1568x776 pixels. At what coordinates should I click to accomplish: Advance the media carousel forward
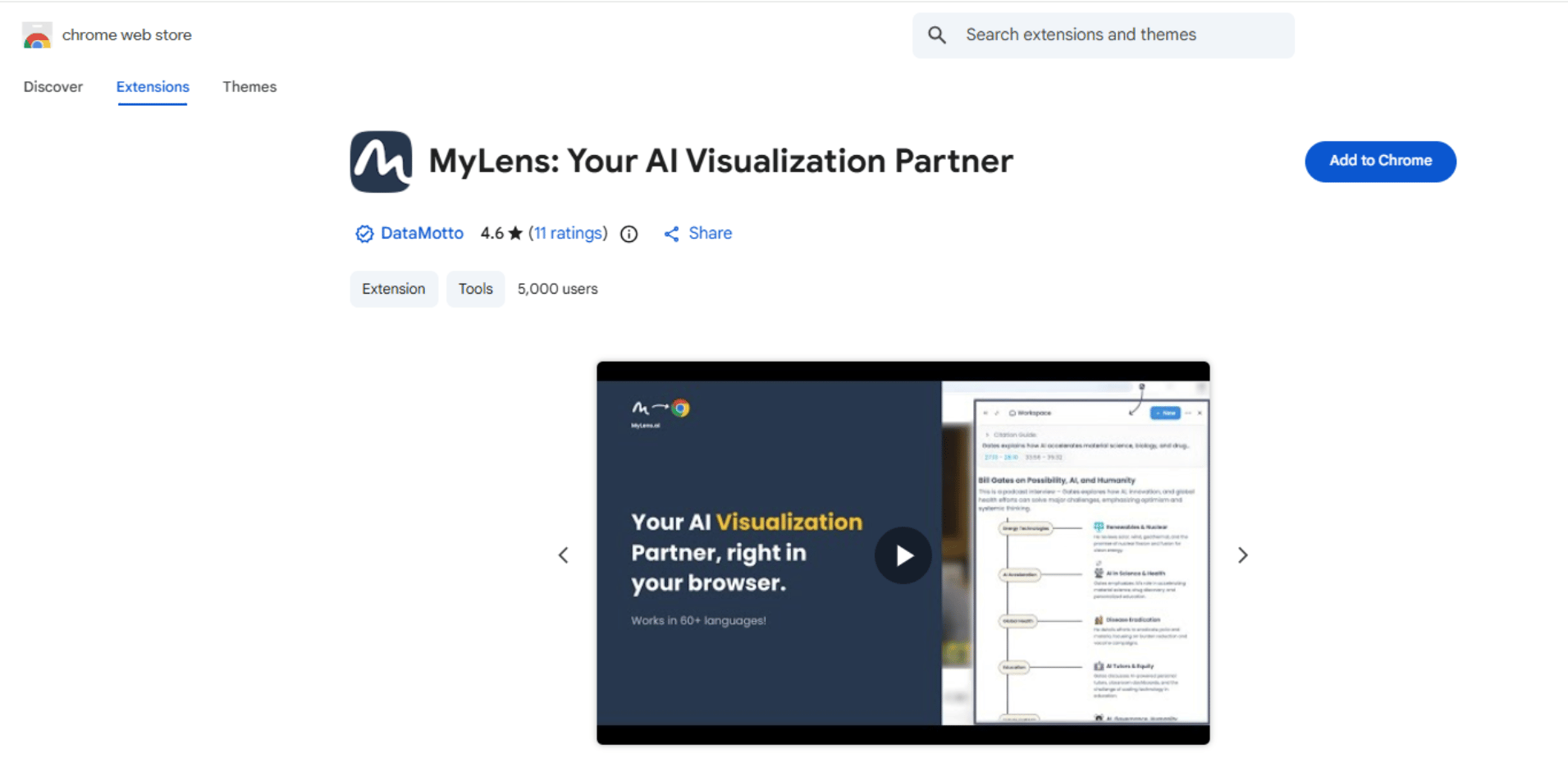tap(1243, 555)
